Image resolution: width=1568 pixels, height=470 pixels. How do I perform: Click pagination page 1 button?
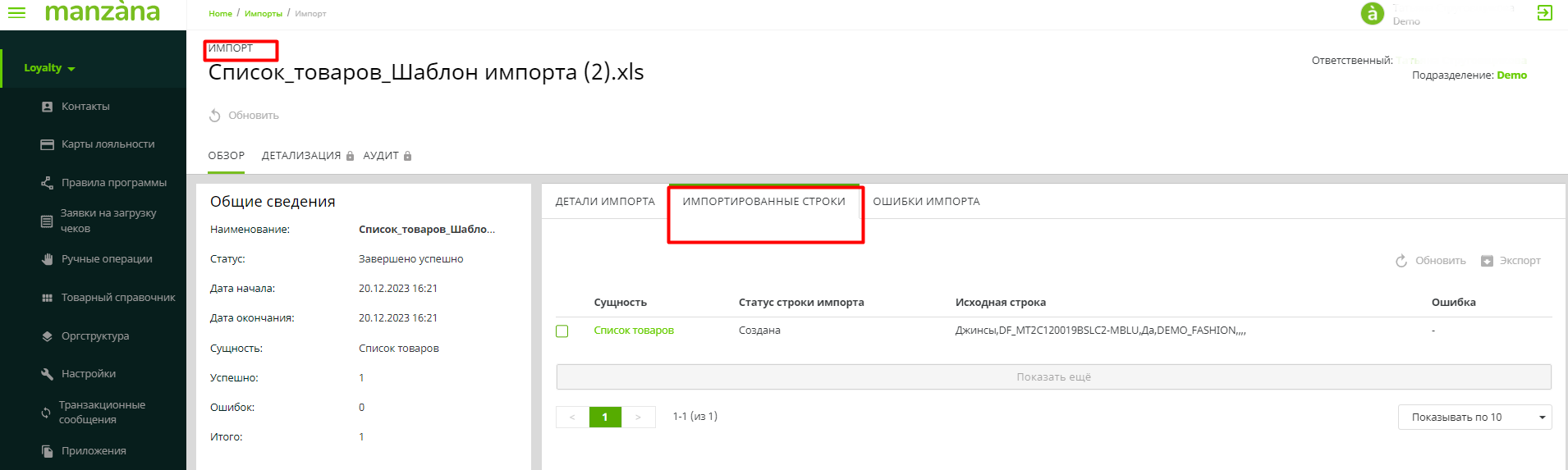coord(605,418)
